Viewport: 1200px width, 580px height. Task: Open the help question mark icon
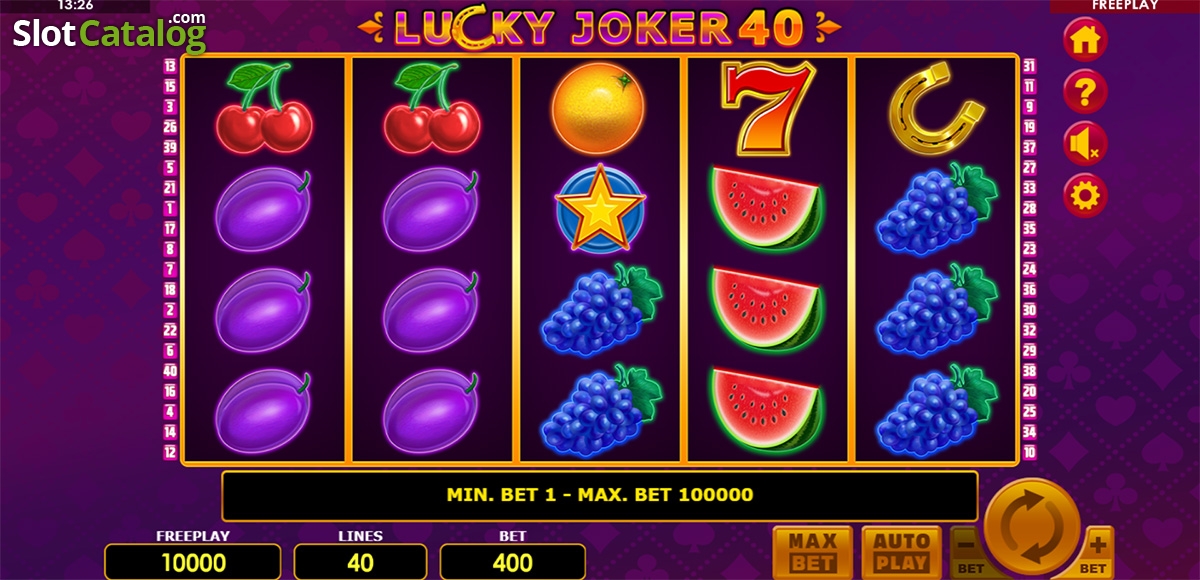(x=1085, y=92)
